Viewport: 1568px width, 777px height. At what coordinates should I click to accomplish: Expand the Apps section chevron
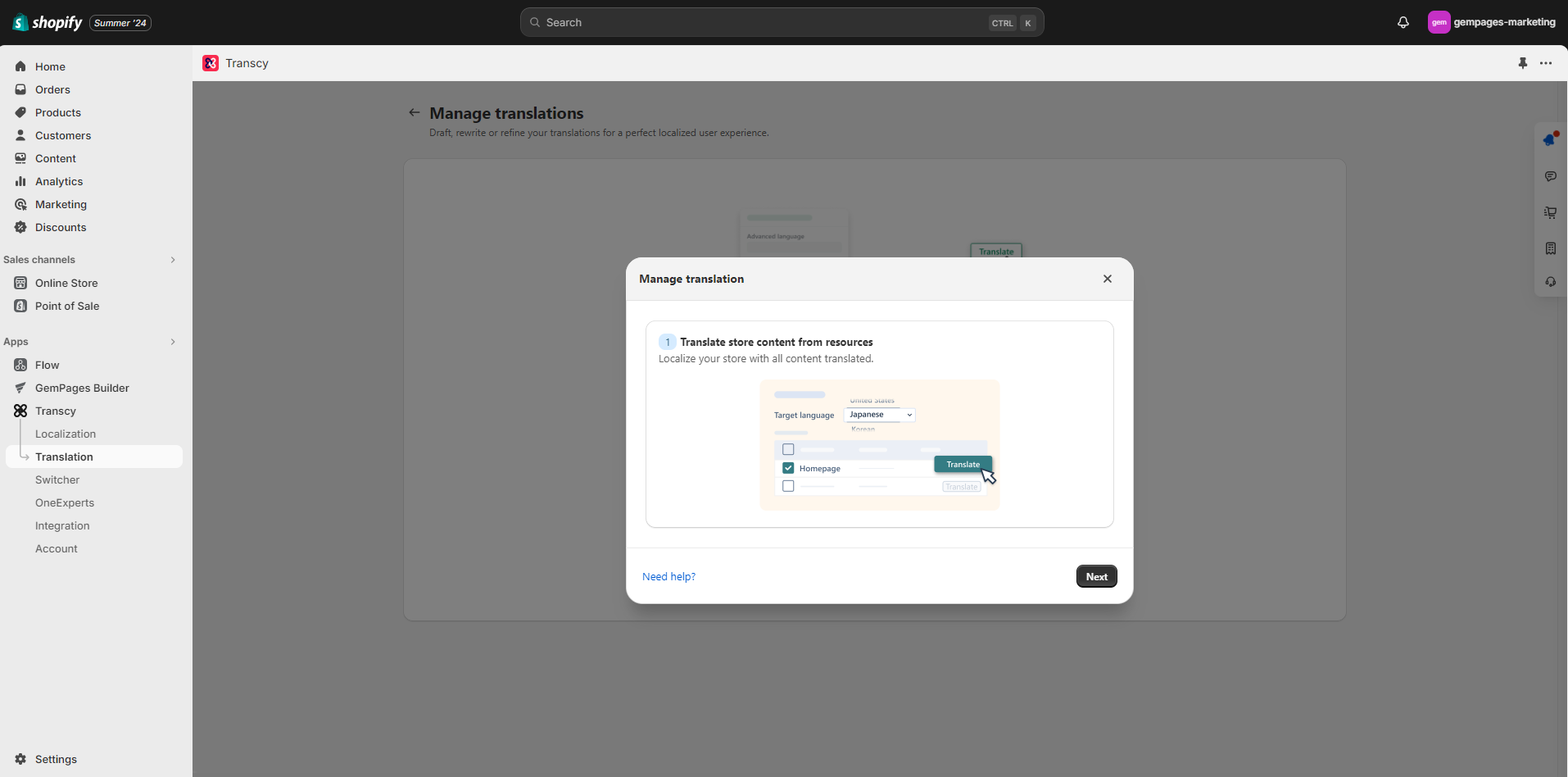173,342
